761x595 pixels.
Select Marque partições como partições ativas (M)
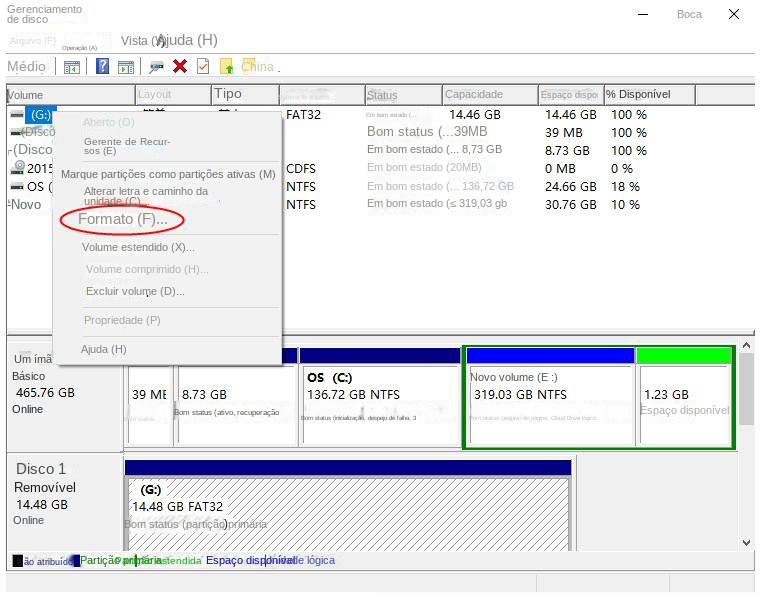click(x=168, y=174)
